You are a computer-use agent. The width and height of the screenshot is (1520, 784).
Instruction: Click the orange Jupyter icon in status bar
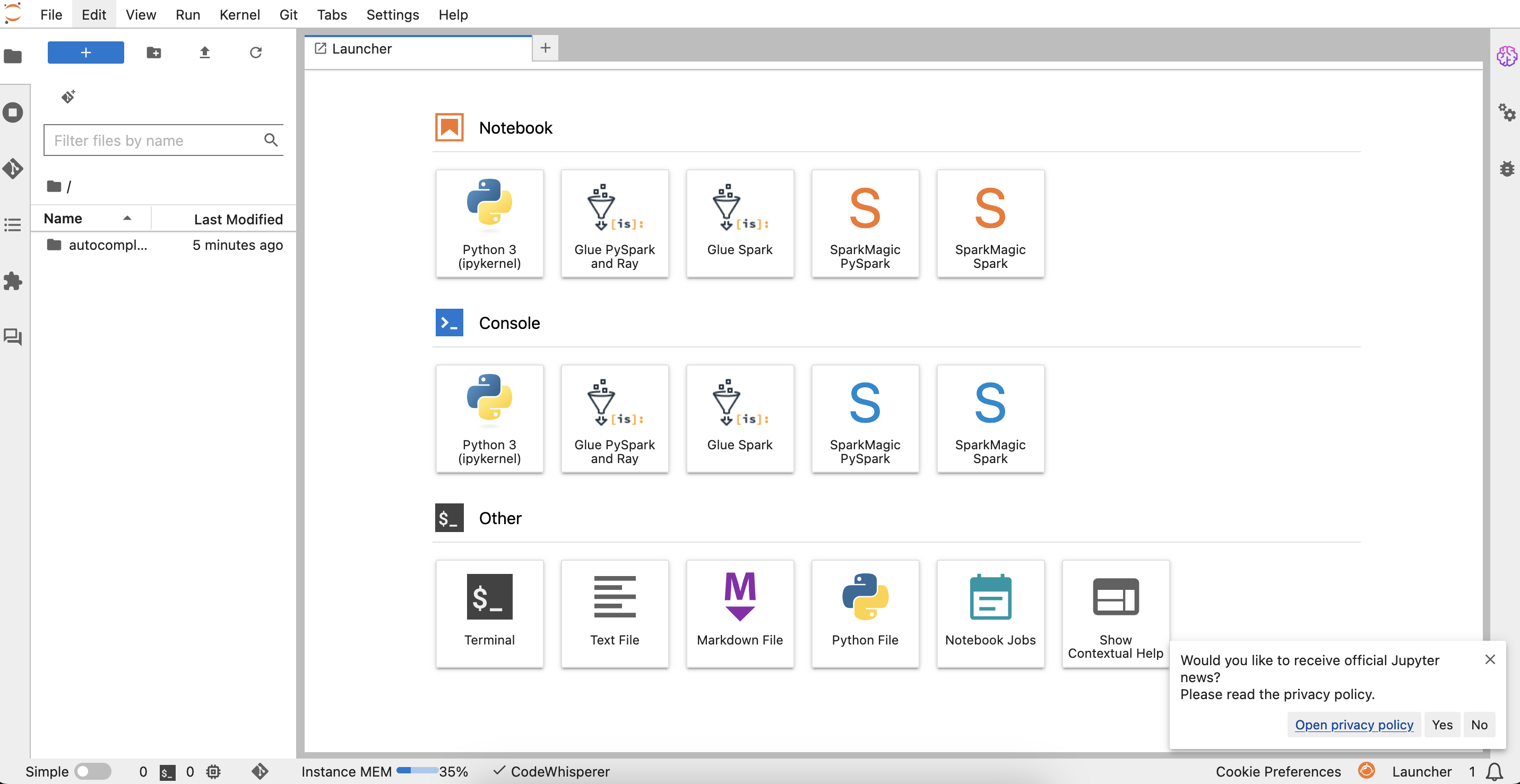coord(1366,770)
